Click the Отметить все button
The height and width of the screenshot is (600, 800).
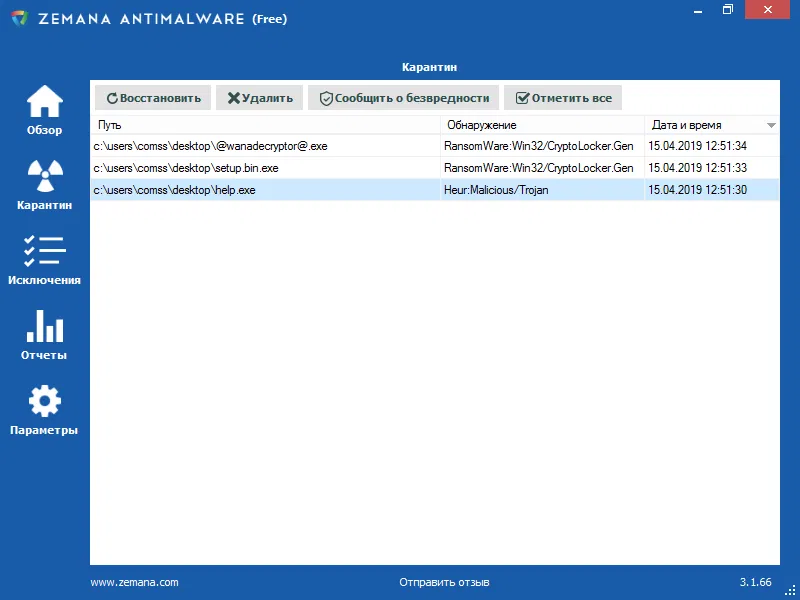tap(563, 98)
